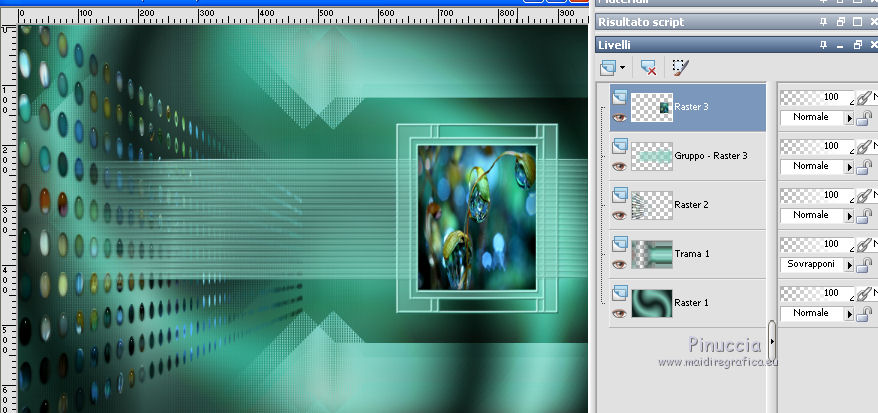Viewport: 878px width, 413px height.
Task: Open the New Layer dropdown arrow
Action: tap(623, 68)
